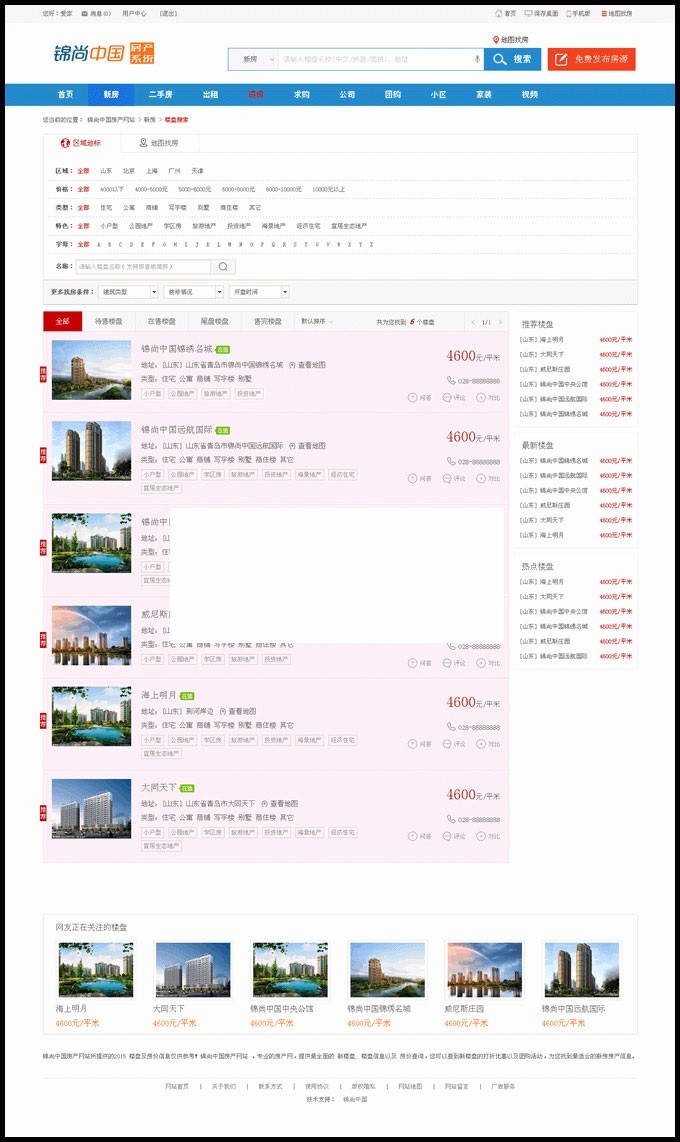Open 锦尚中国锦绣名城 listing thumbnail
680x1142 pixels.
(92, 370)
